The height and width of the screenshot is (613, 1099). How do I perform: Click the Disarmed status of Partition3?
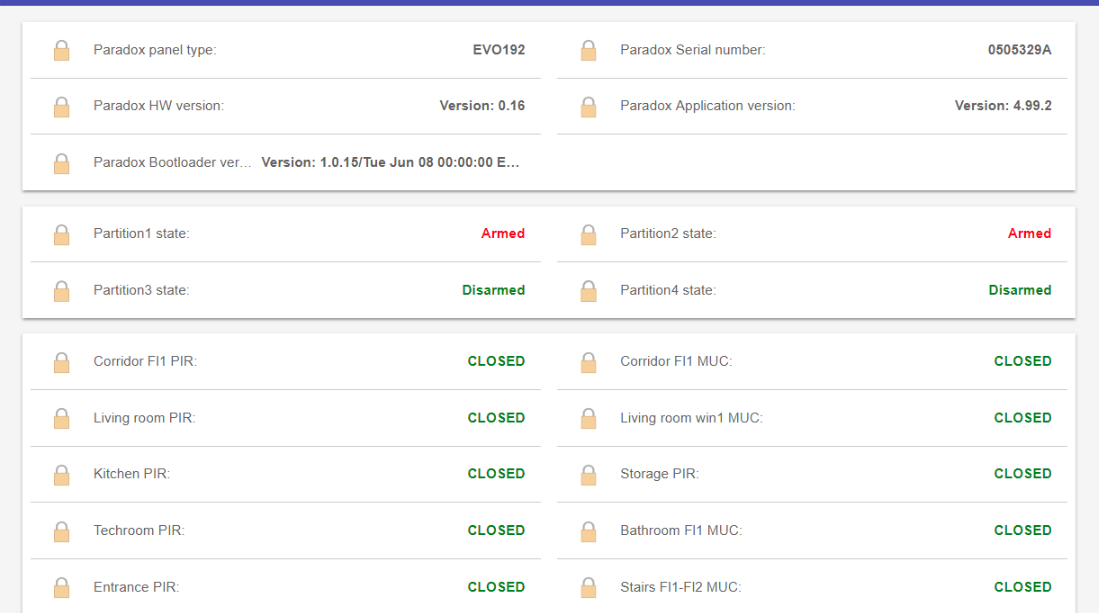(493, 291)
